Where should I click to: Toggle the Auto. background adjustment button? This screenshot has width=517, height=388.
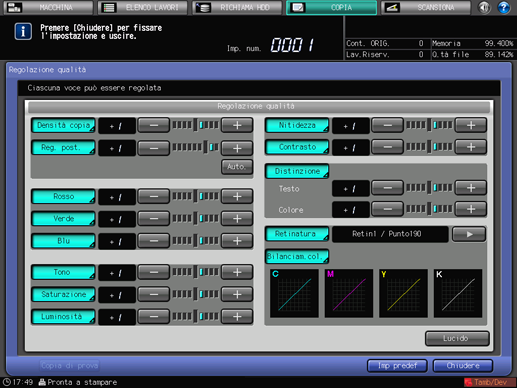[237, 167]
